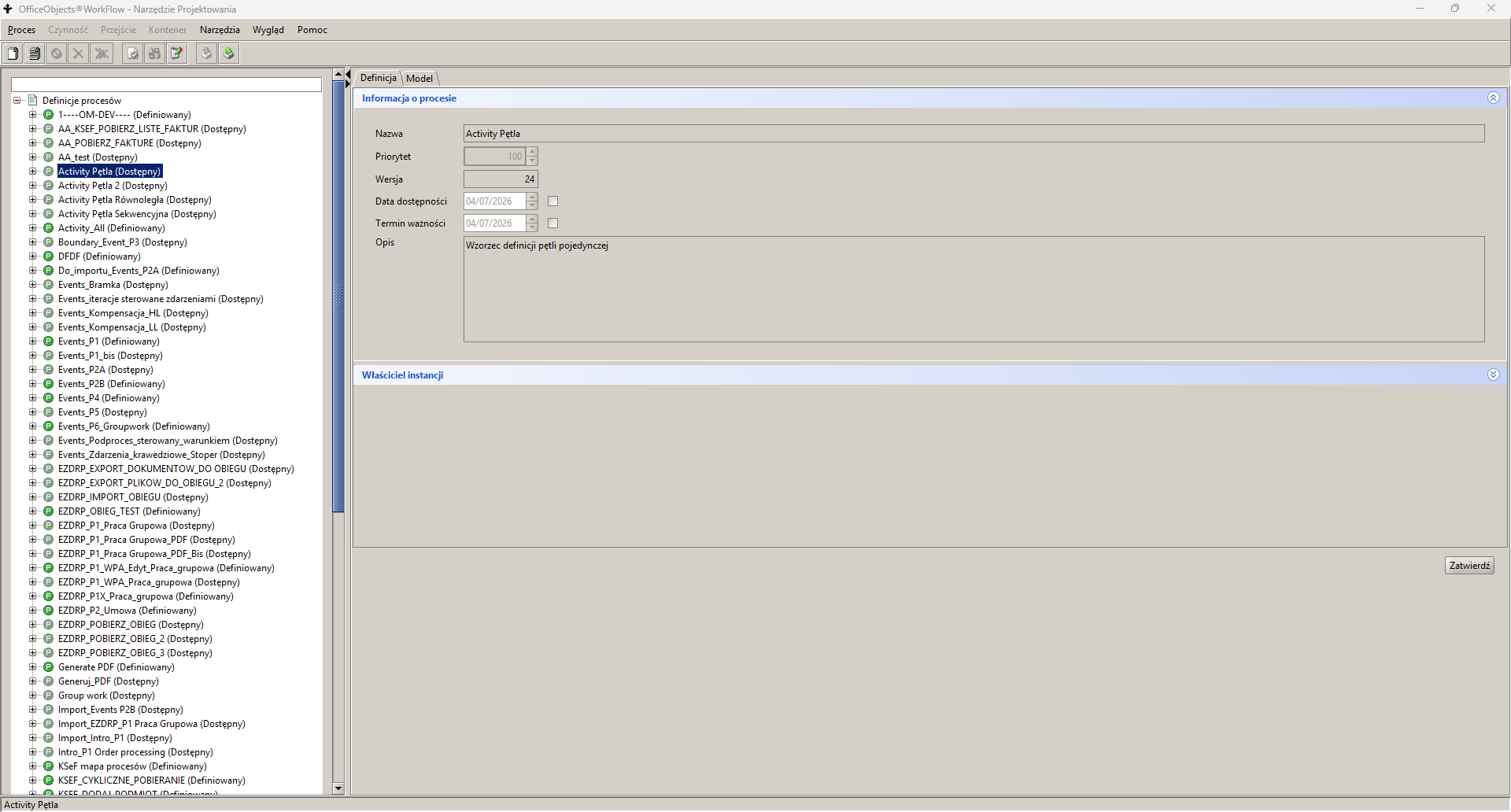Click the left panel collapse arrow splitter
This screenshot has width=1511, height=812.
[x=348, y=74]
